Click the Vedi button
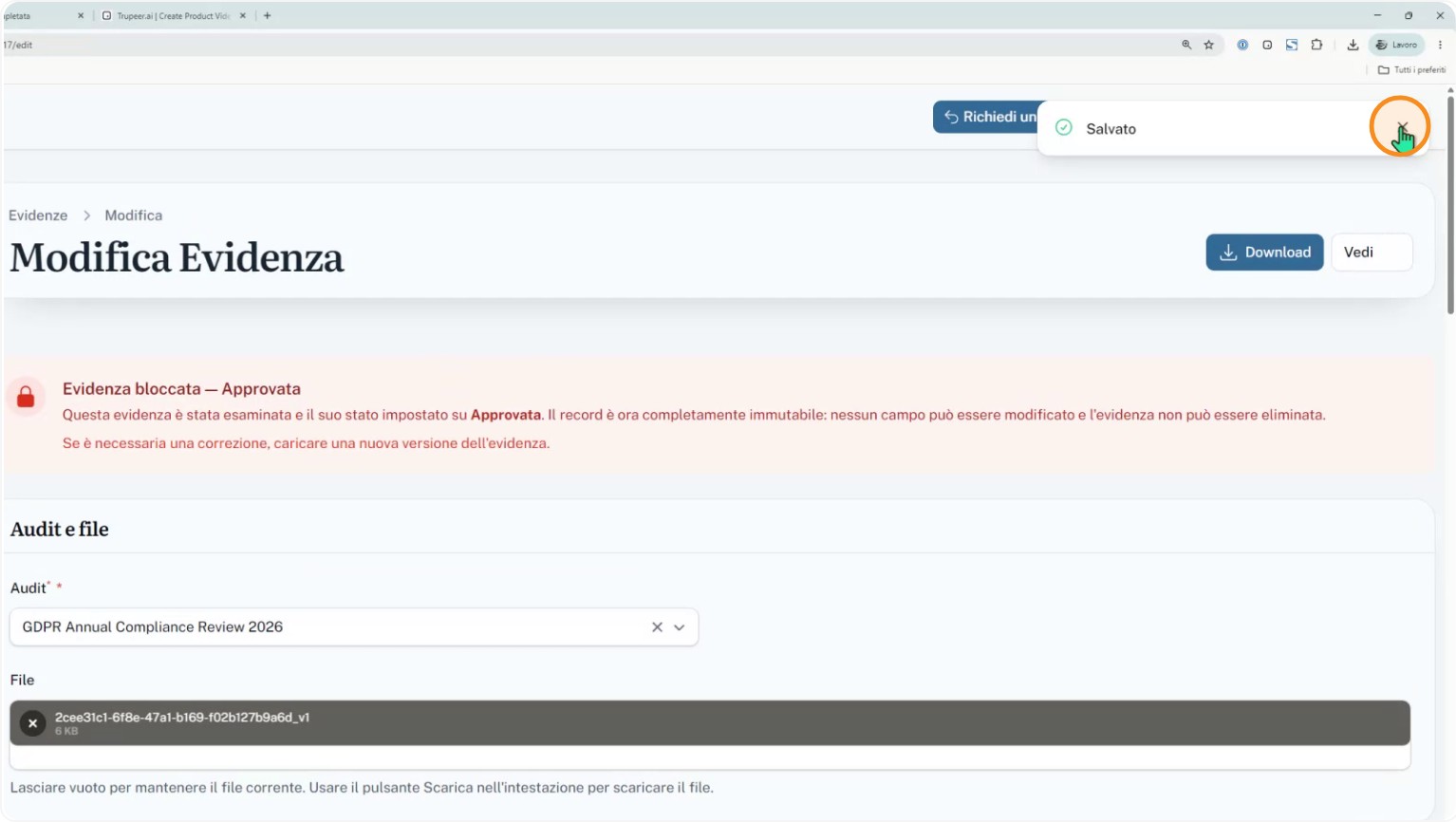Image resolution: width=1456 pixels, height=822 pixels. tap(1372, 252)
